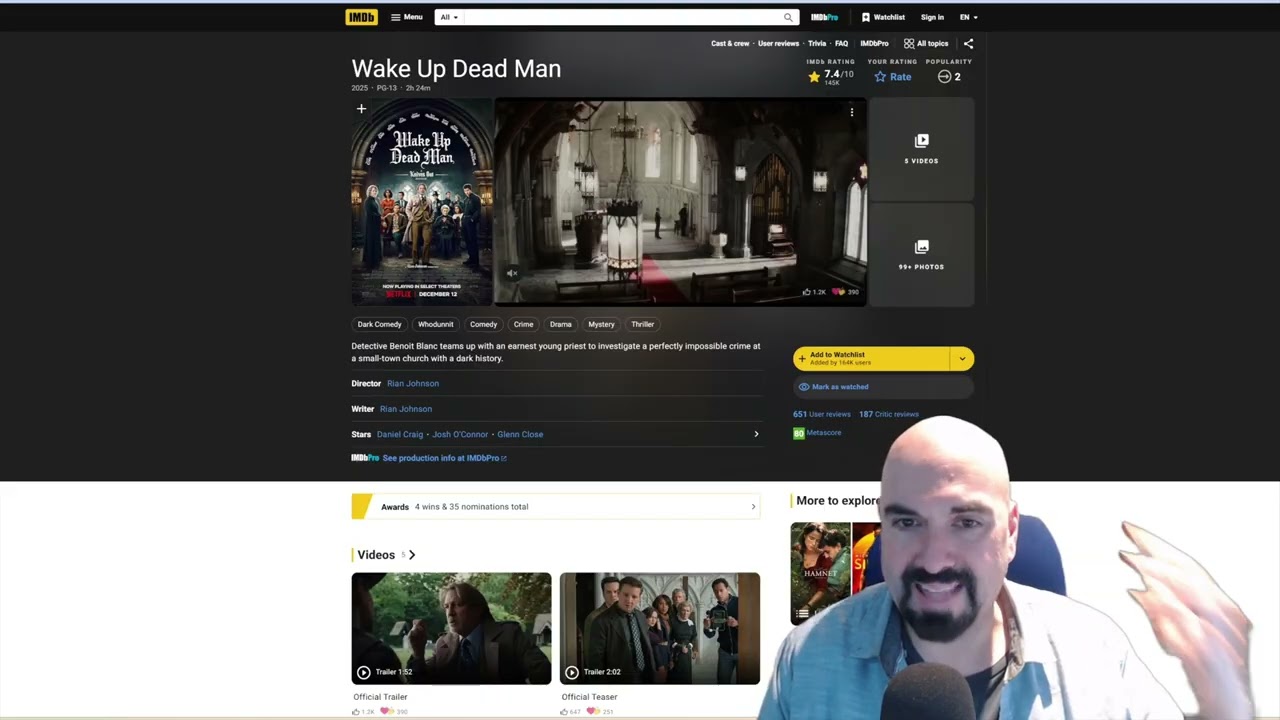Play the Official Trailer 1:52 thumbnail
The width and height of the screenshot is (1280, 720).
coord(451,628)
